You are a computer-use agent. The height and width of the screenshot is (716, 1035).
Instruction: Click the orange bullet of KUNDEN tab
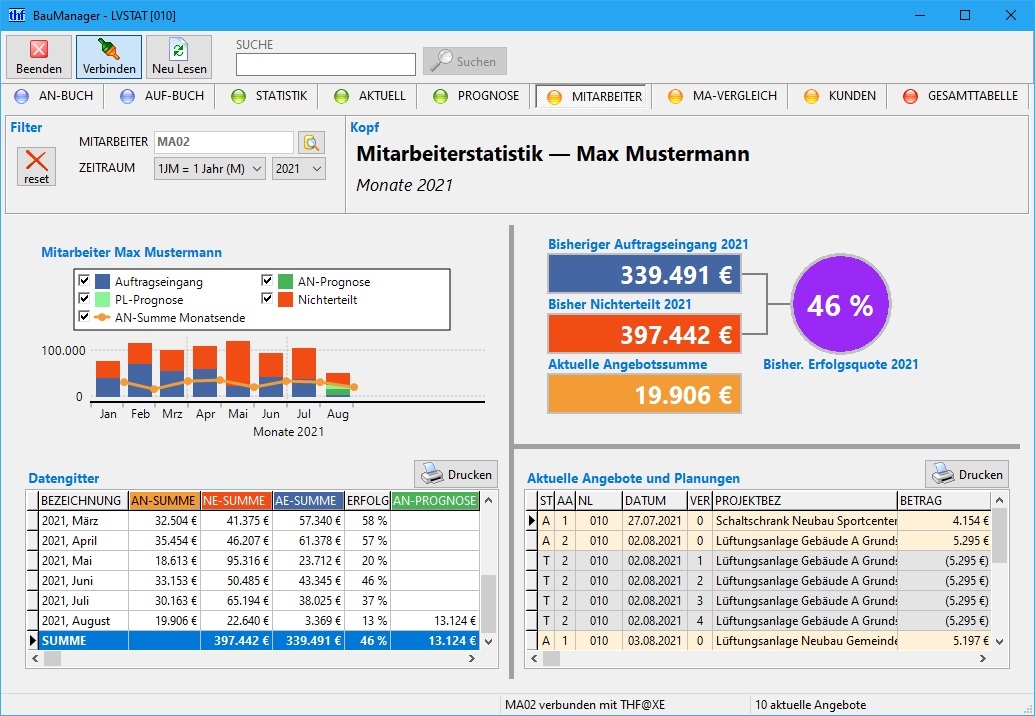pyautogui.click(x=811, y=96)
